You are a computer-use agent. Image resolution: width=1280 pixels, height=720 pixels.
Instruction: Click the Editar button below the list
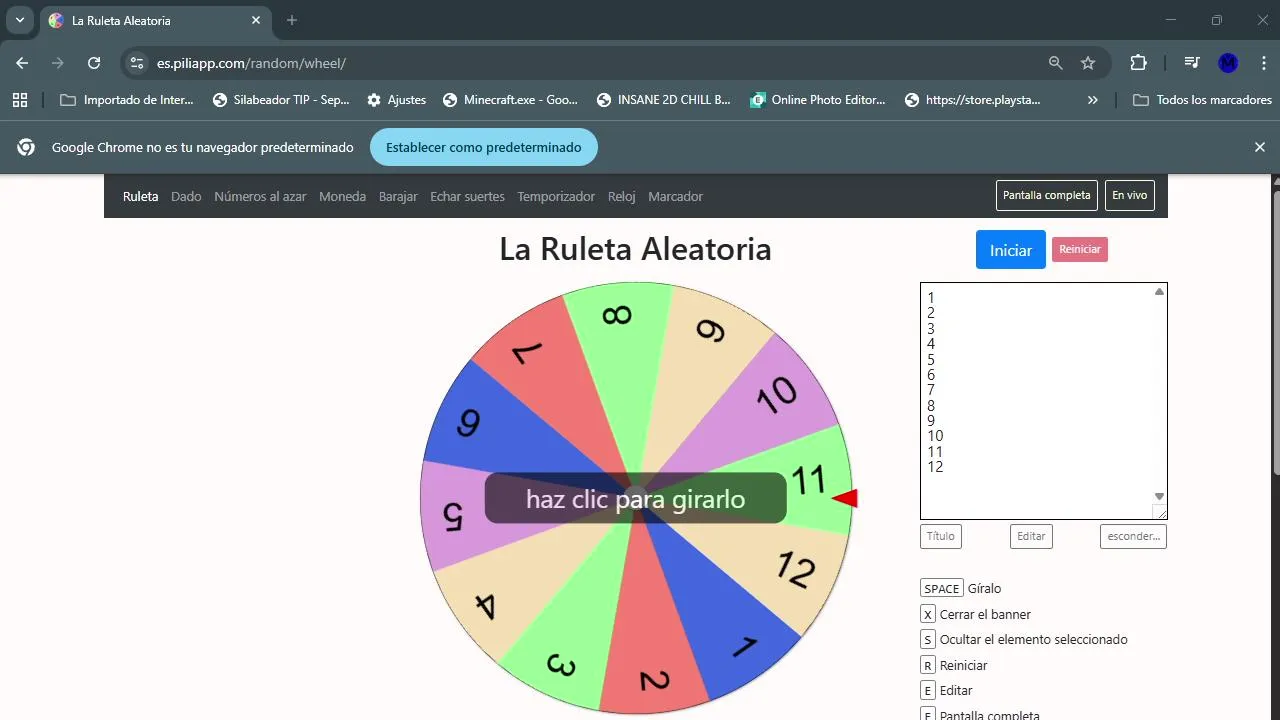coord(1031,536)
